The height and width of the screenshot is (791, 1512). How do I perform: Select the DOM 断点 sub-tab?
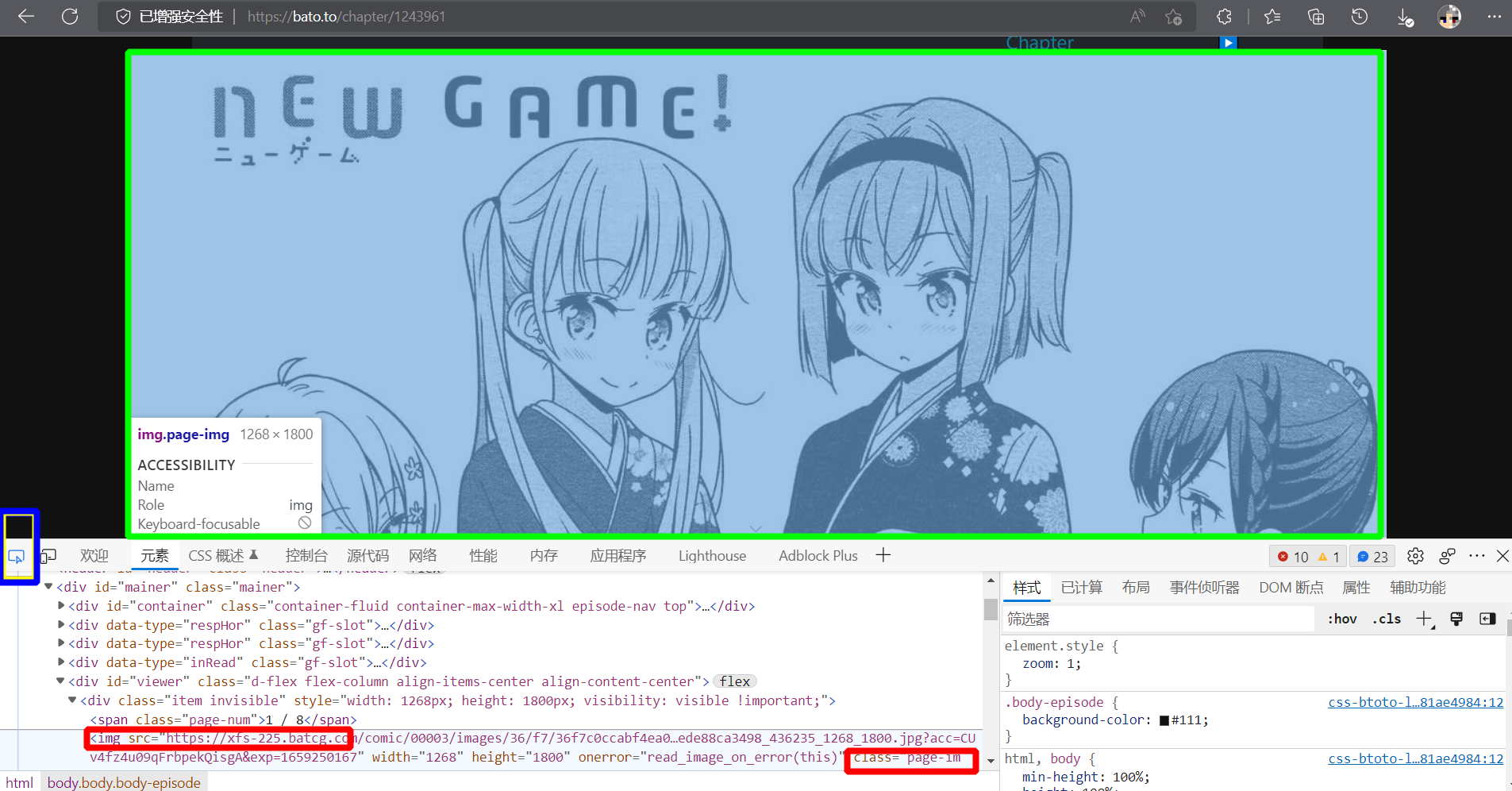1291,588
